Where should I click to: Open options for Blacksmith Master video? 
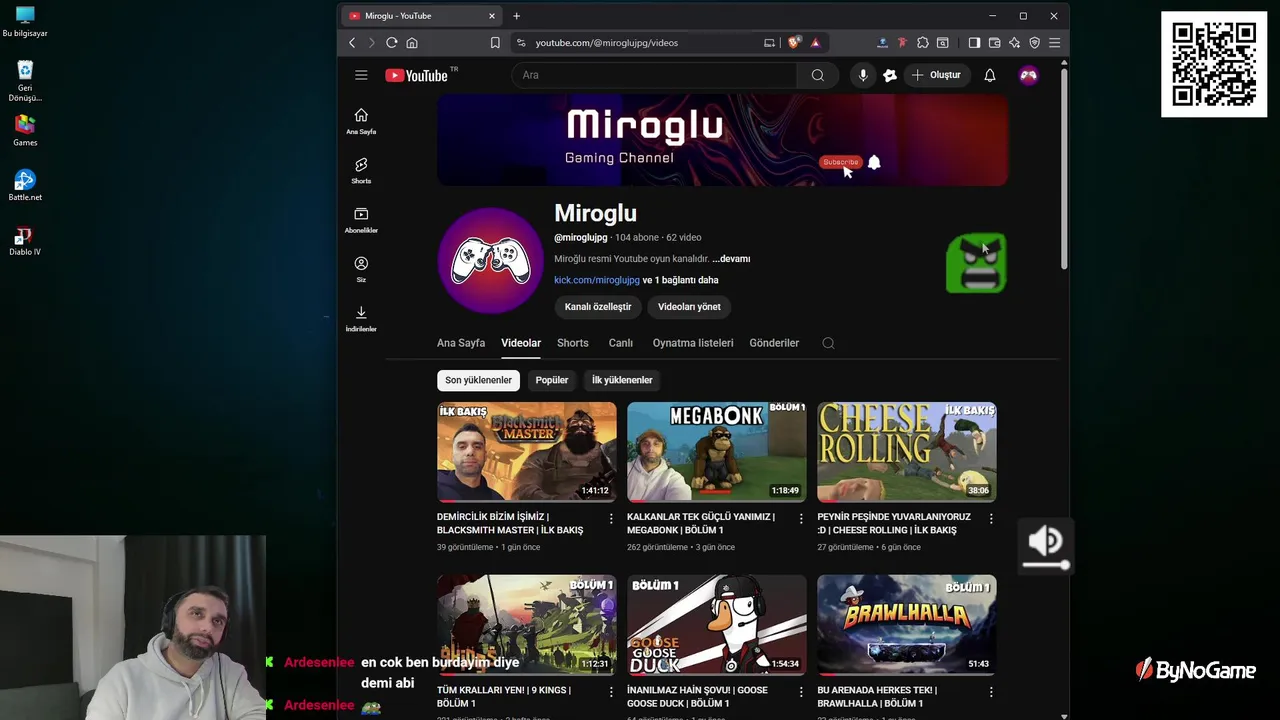pyautogui.click(x=611, y=518)
